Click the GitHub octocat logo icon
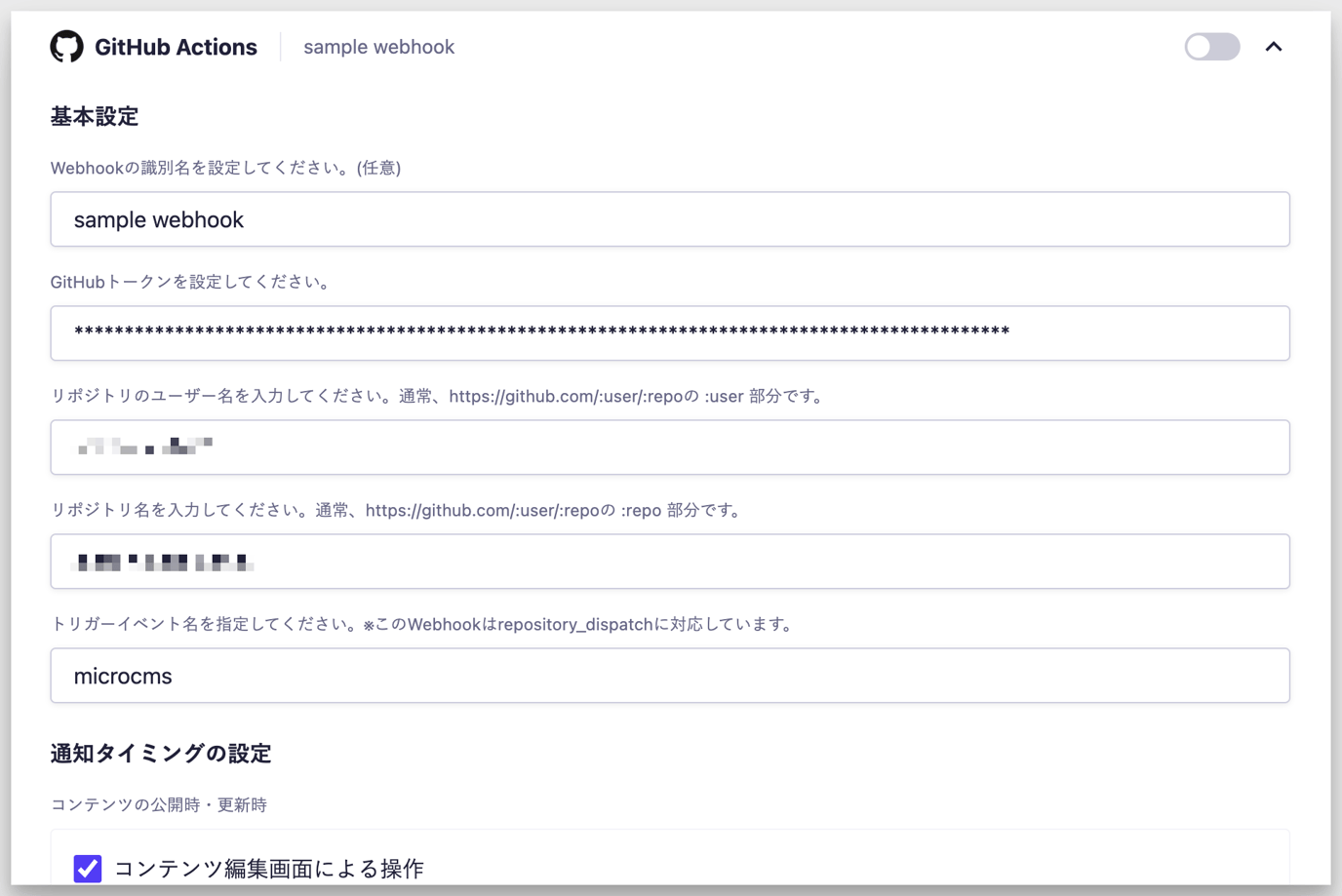This screenshot has width=1342, height=896. tap(66, 46)
